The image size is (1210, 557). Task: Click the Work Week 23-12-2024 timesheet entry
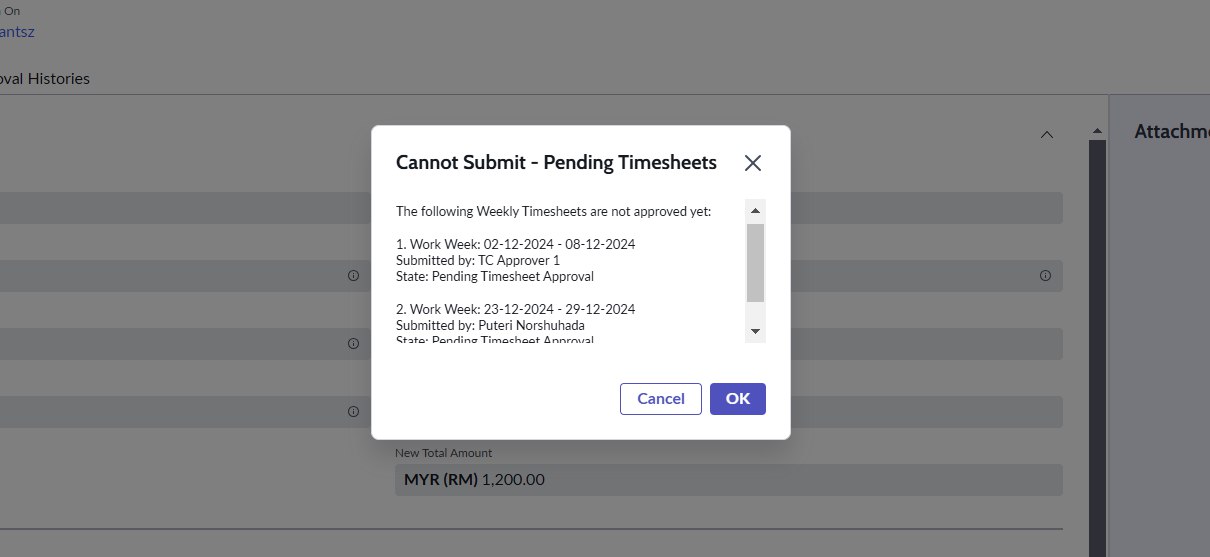[x=515, y=309]
